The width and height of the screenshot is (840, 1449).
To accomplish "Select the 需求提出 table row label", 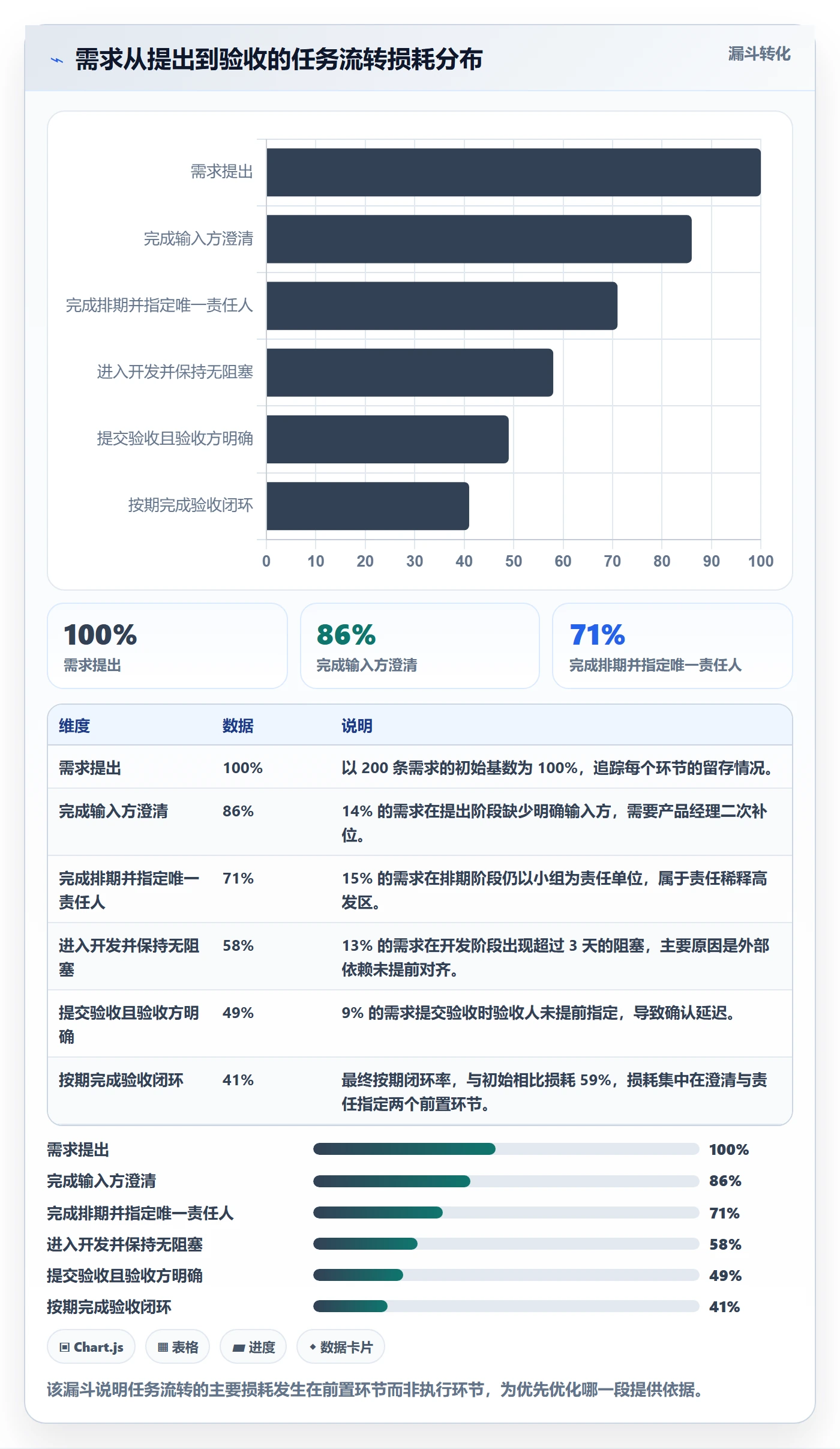I will click(x=90, y=768).
